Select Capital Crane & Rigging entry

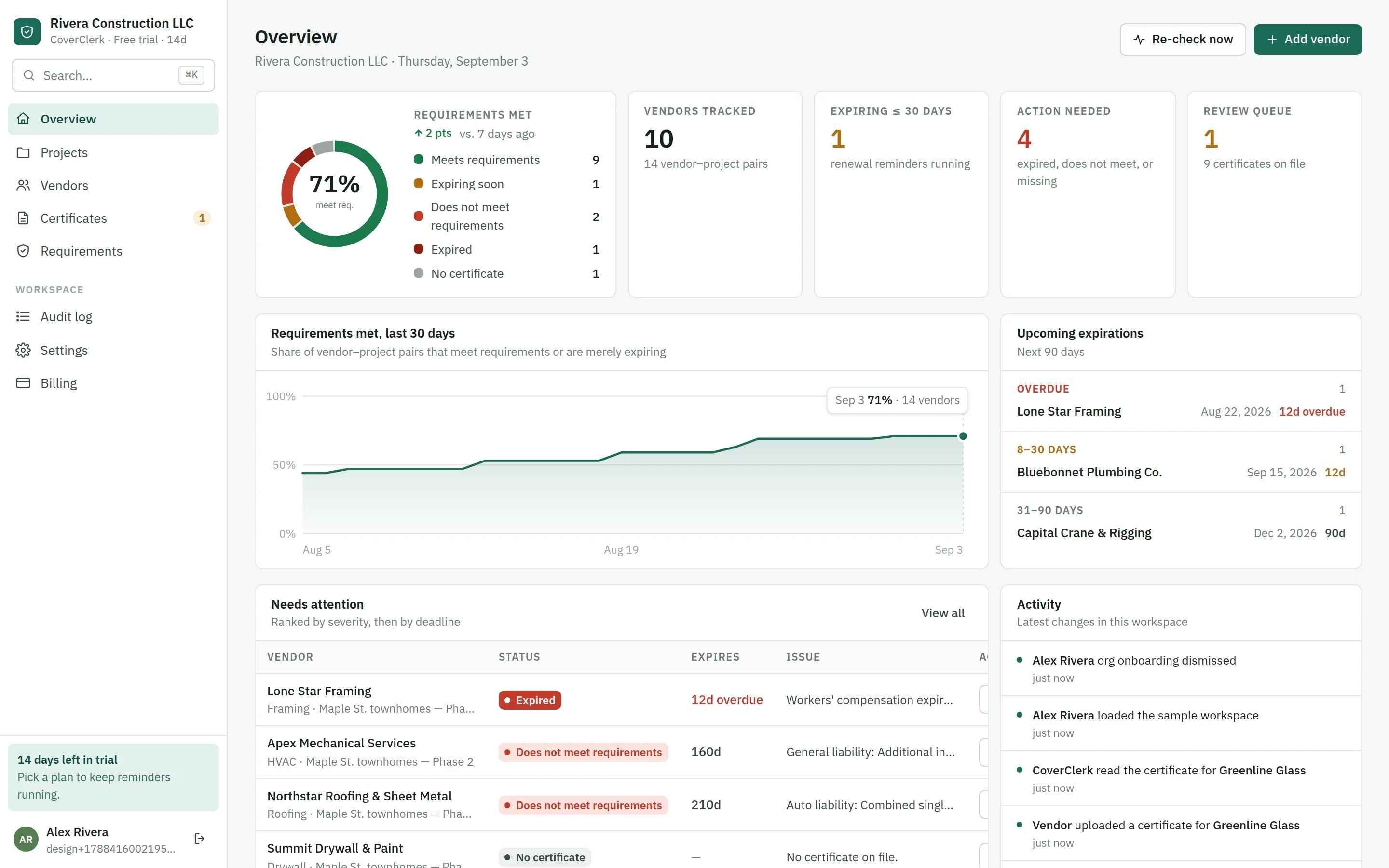tap(1181, 533)
